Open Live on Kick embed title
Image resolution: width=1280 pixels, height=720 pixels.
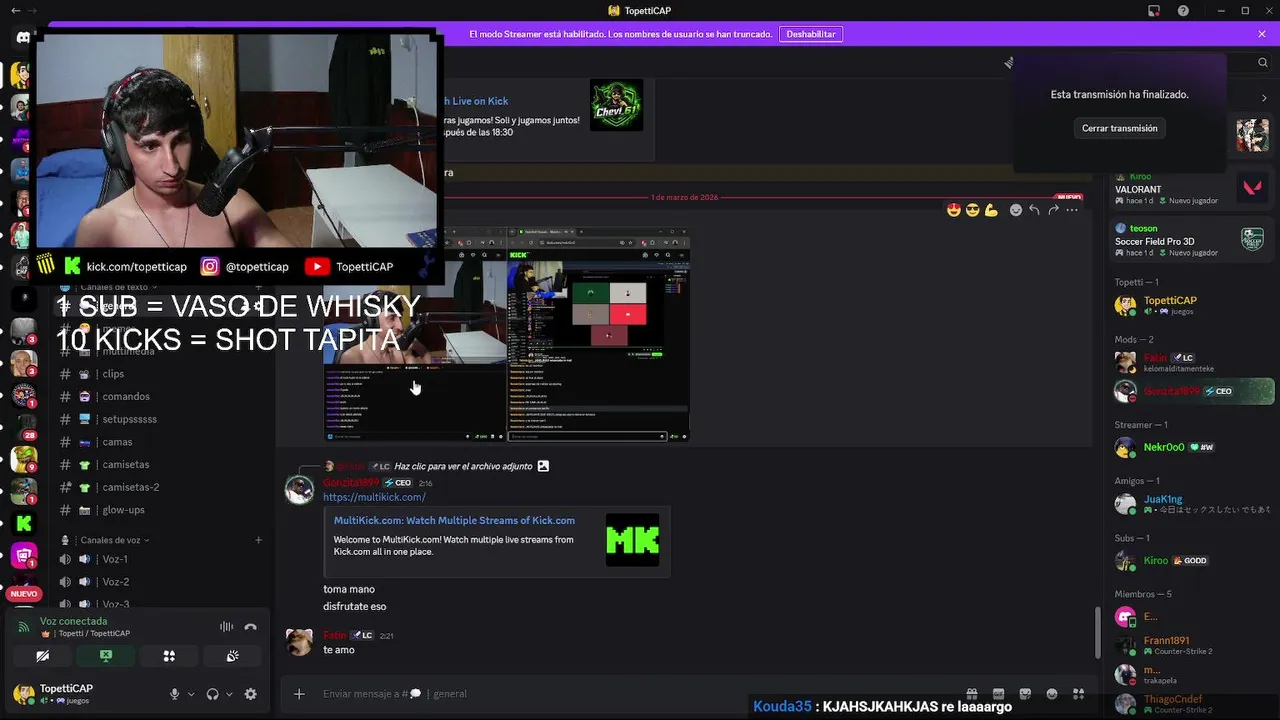[475, 101]
